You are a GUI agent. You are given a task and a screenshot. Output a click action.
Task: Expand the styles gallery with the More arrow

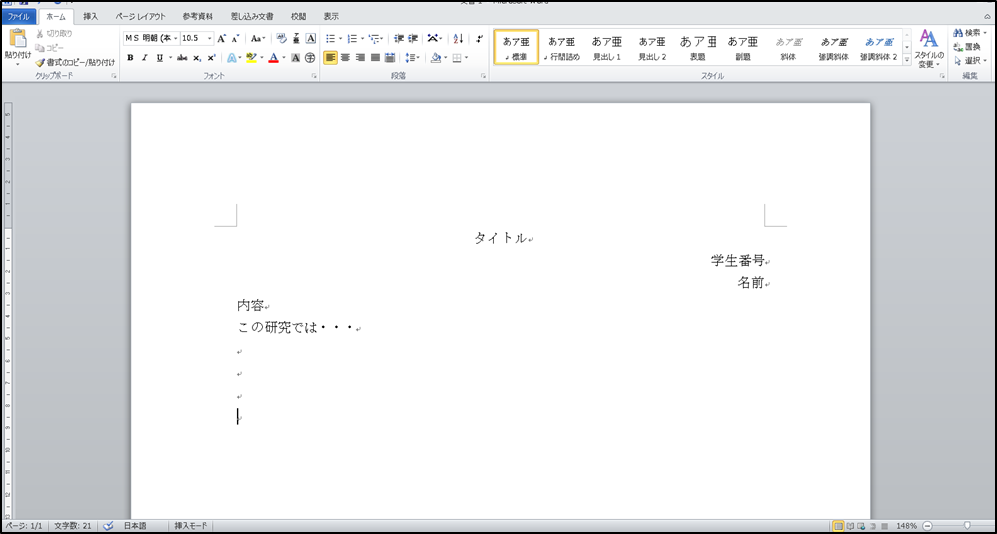(907, 60)
